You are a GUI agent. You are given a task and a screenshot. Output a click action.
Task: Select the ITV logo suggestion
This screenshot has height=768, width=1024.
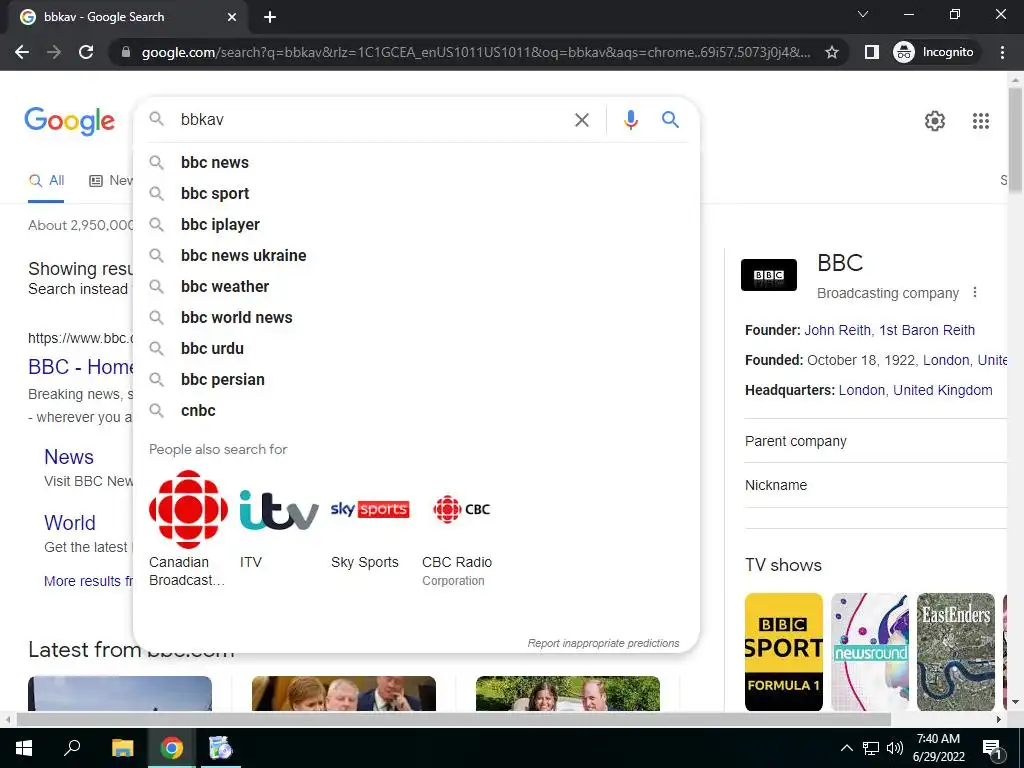[x=279, y=509]
